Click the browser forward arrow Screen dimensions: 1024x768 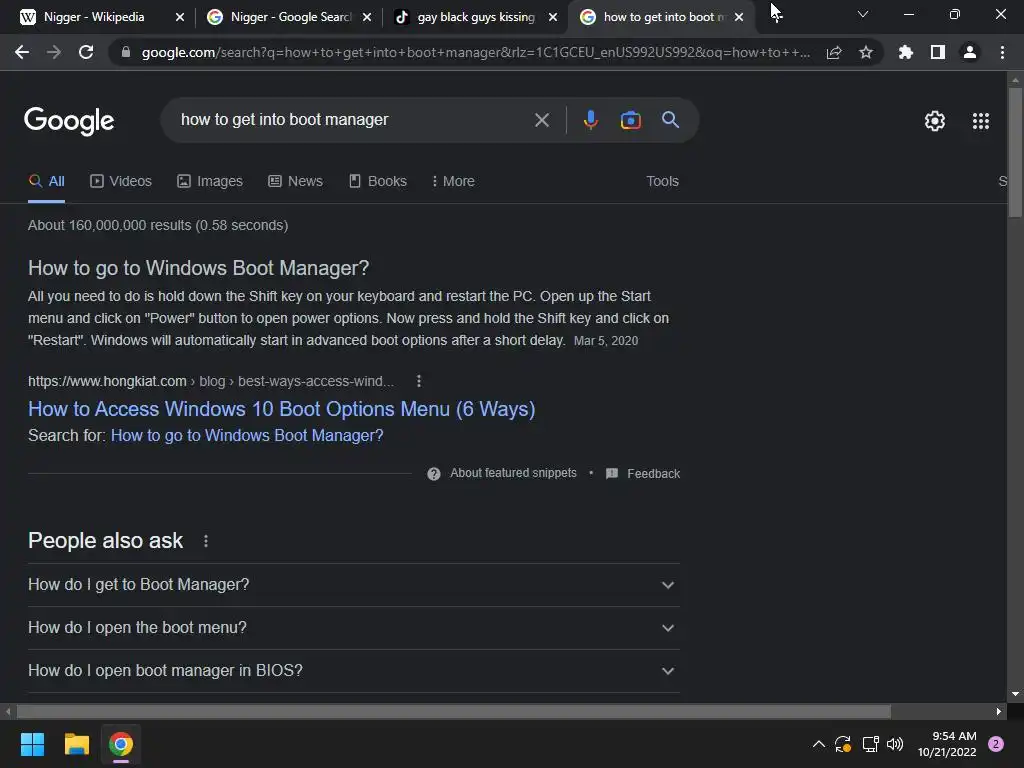(x=54, y=52)
